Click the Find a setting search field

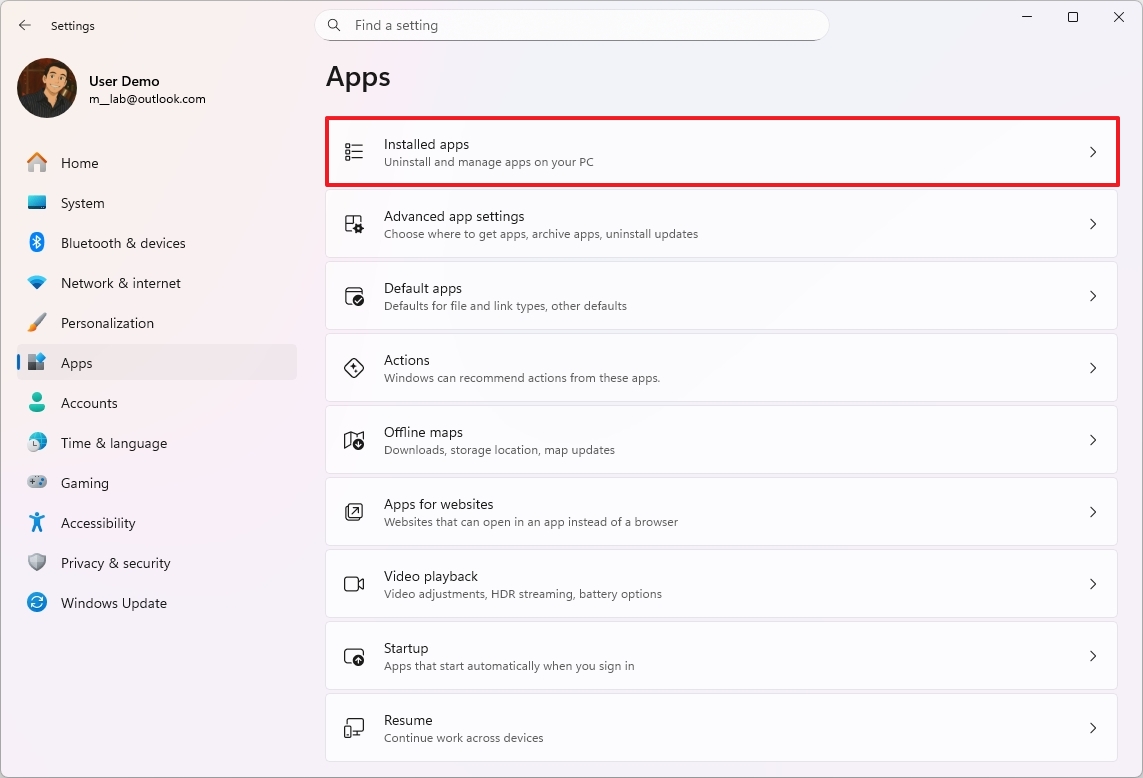[x=571, y=25]
